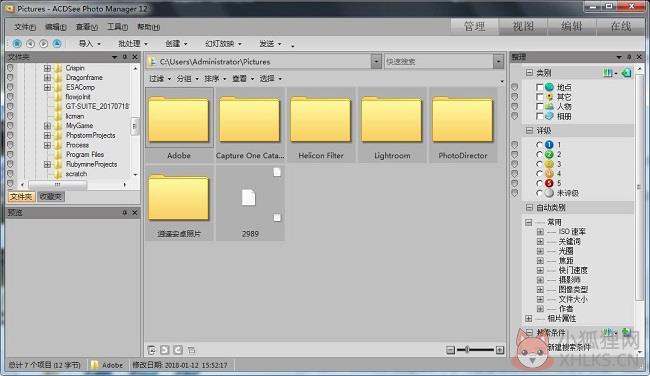This screenshot has width=650, height=376.
Task: Select rating 3 radio button
Action: (x=539, y=164)
